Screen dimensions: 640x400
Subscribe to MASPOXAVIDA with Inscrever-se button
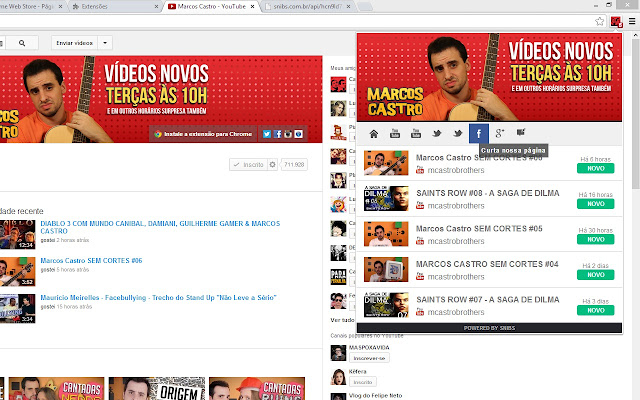pos(369,358)
